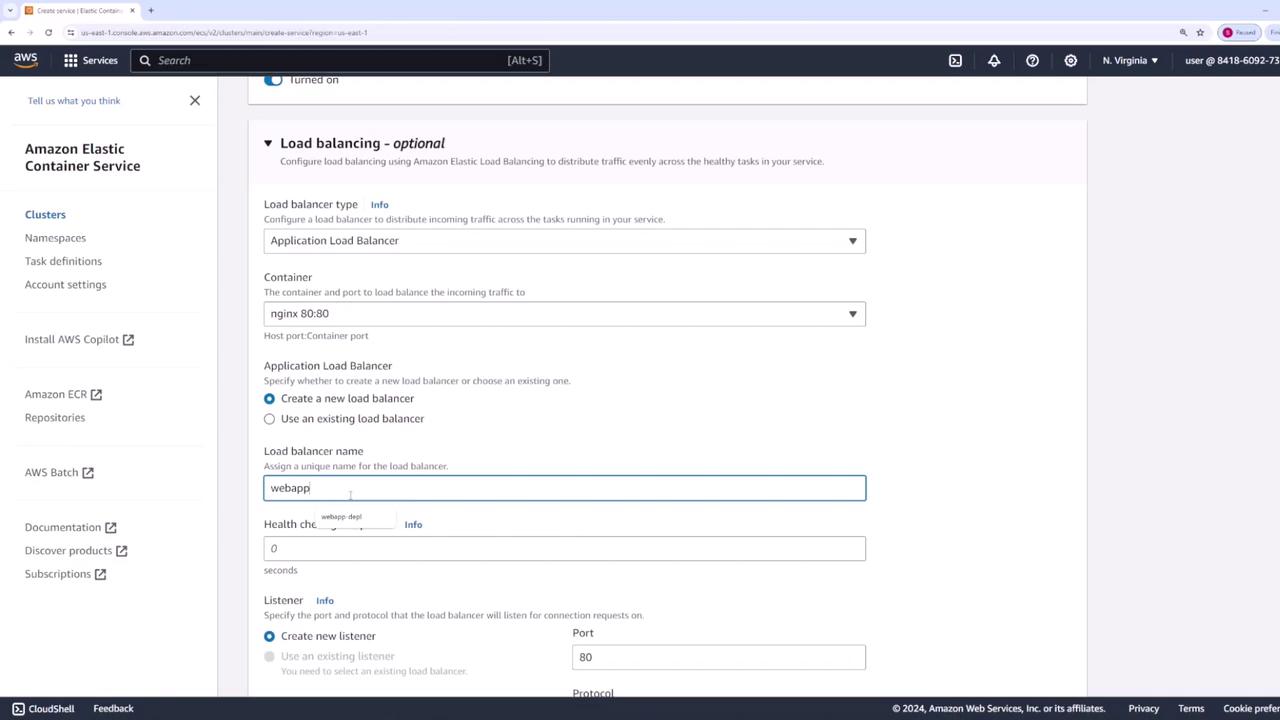Open the console settings gear
This screenshot has width=1280, height=720.
coord(1070,60)
